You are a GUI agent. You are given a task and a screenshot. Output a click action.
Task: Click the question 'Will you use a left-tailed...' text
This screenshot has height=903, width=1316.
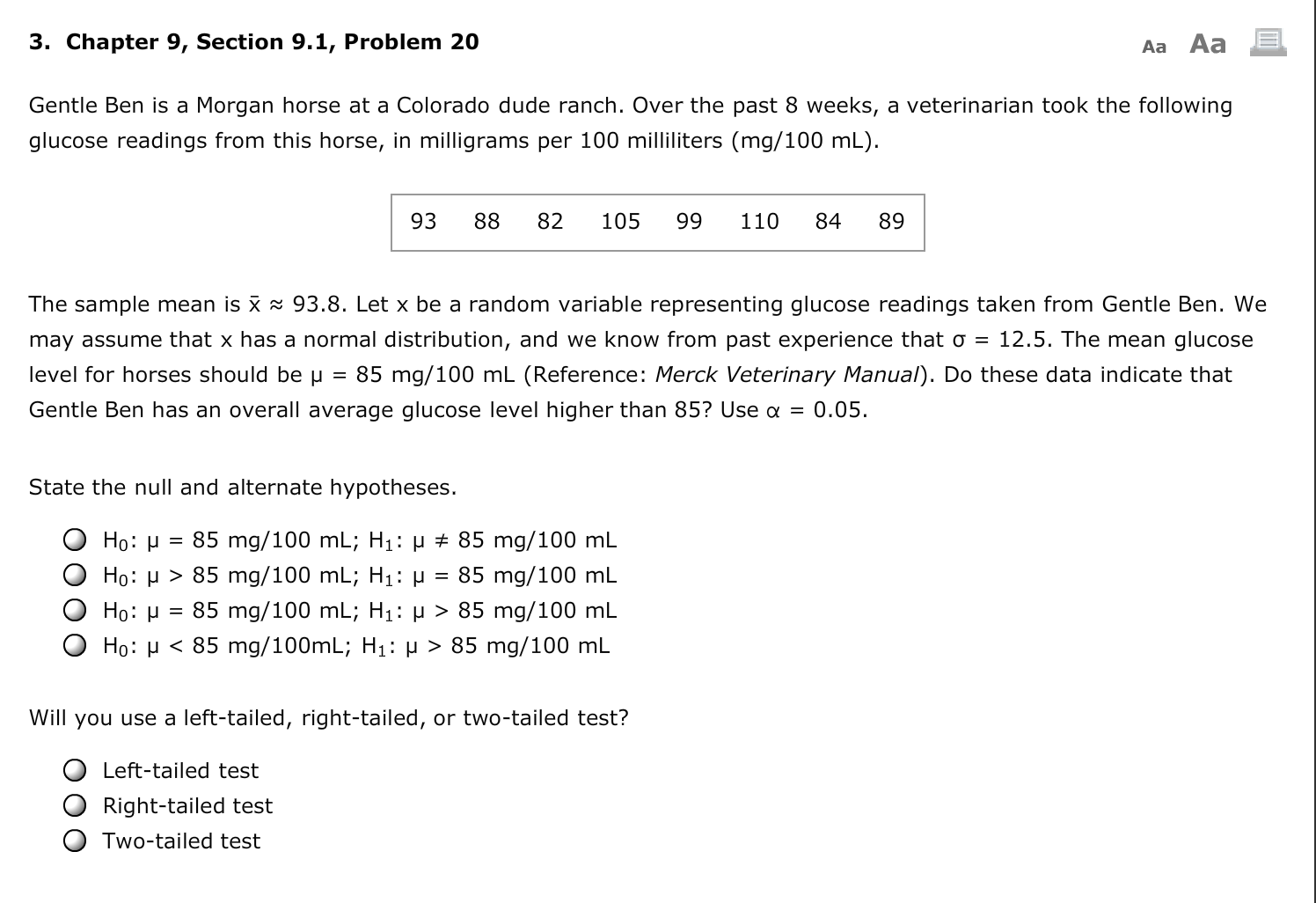pyautogui.click(x=328, y=717)
